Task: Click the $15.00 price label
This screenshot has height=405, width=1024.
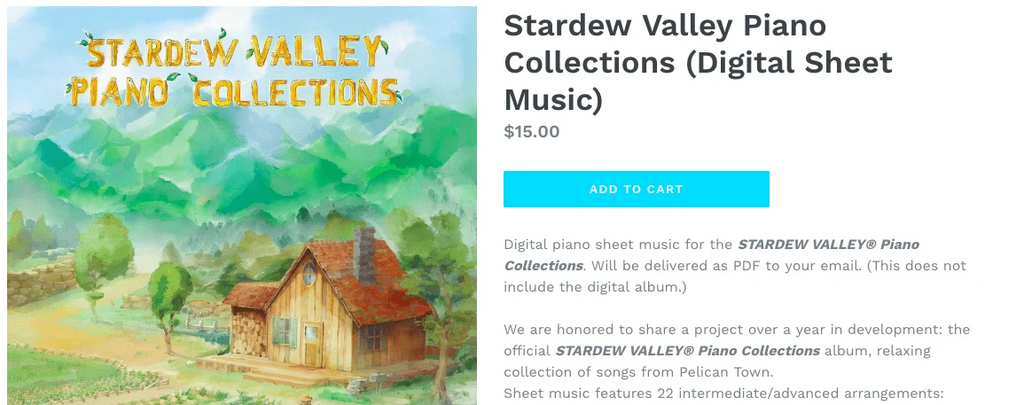Action: pos(531,131)
